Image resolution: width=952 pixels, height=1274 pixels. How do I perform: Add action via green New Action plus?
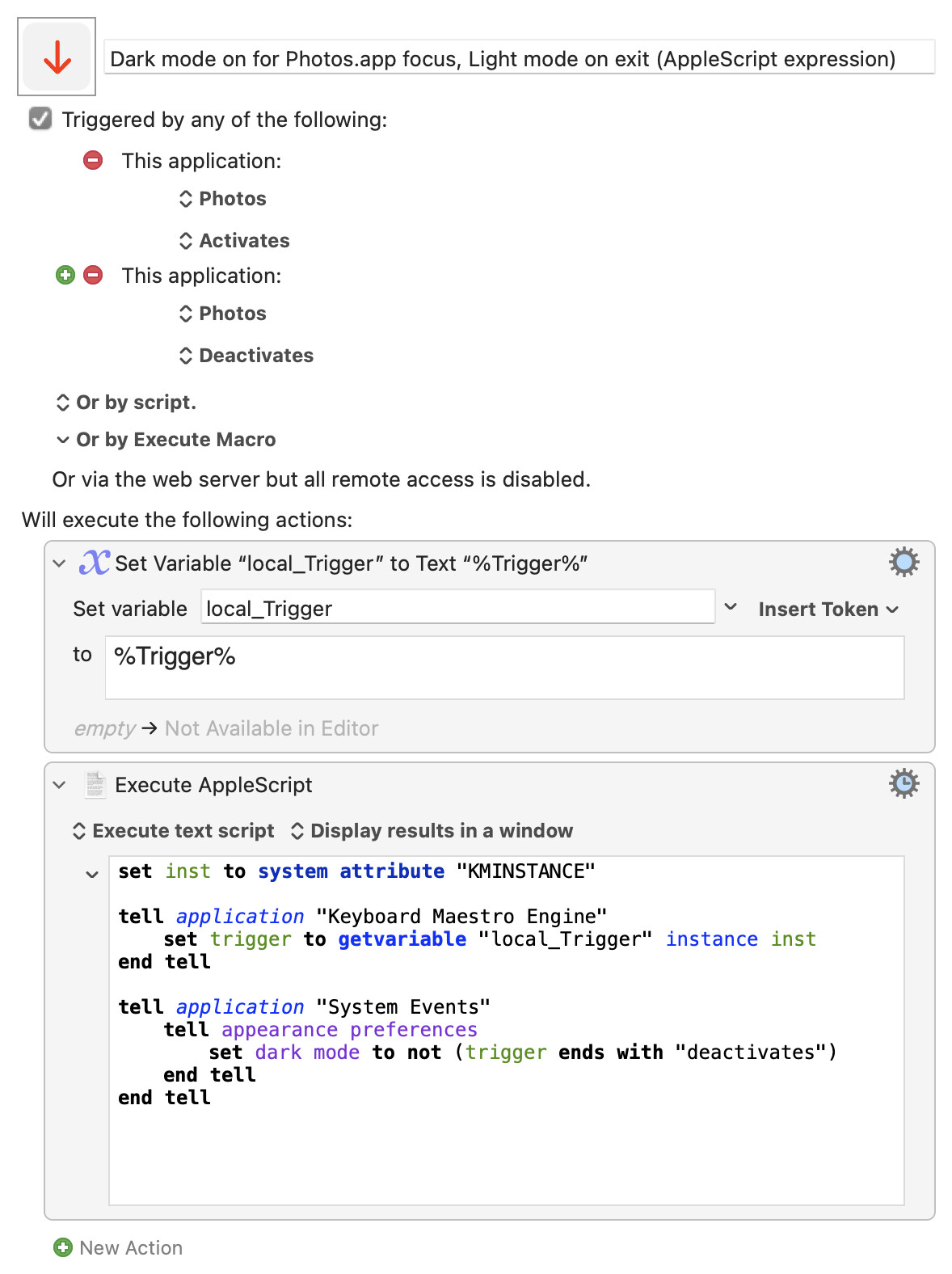63,1247
